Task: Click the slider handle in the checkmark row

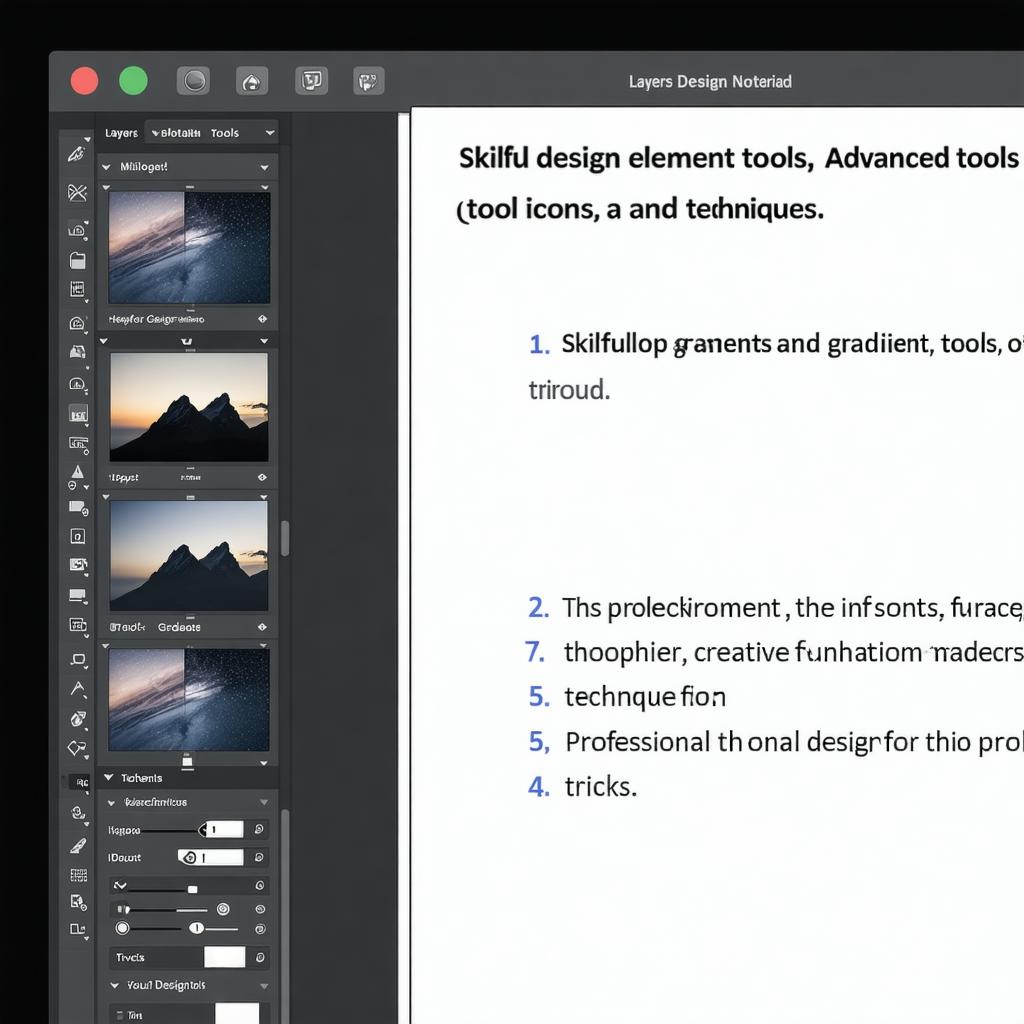Action: point(193,889)
